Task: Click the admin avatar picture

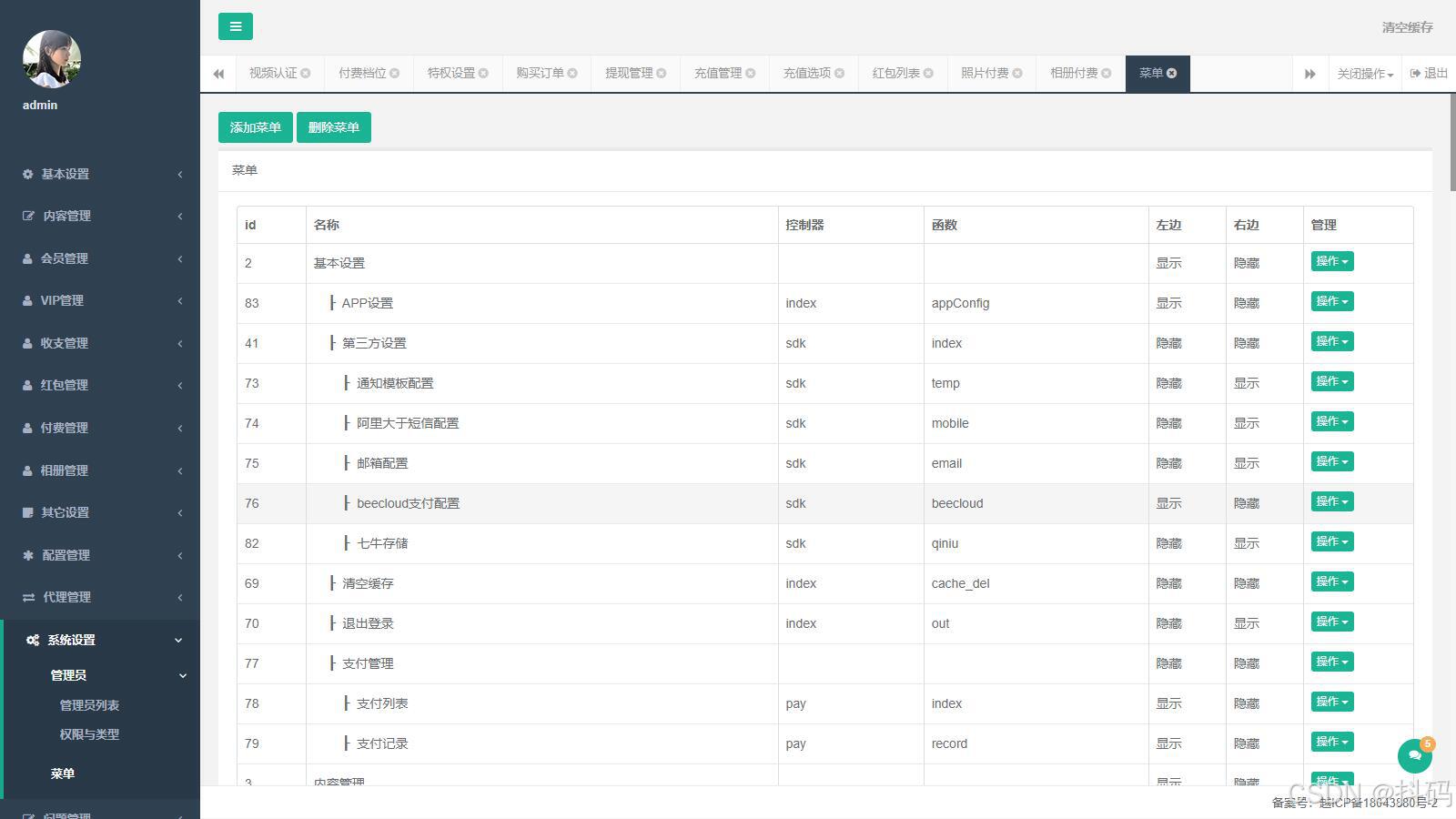Action: pyautogui.click(x=52, y=59)
